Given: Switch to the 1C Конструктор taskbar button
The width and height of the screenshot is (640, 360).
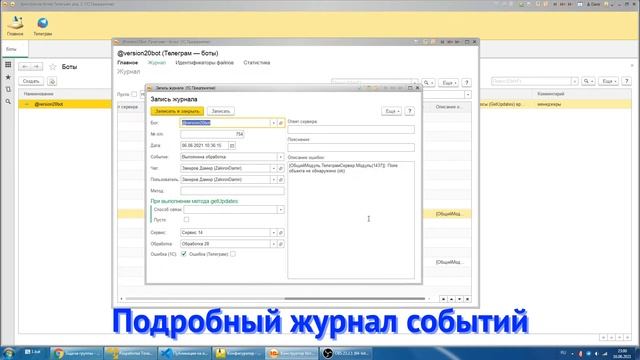Looking at the screenshot, I should (291, 353).
